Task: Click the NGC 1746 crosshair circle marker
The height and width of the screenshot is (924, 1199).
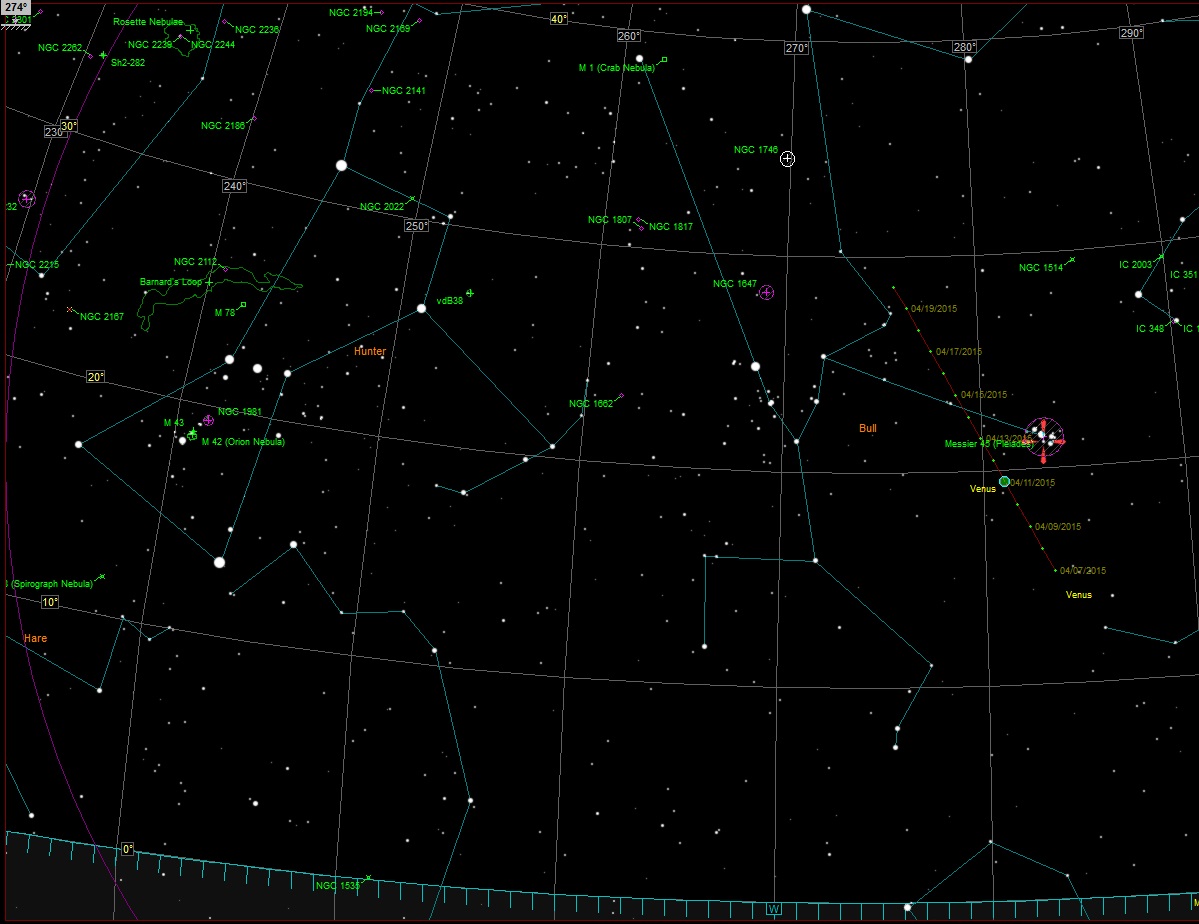Action: [x=787, y=159]
